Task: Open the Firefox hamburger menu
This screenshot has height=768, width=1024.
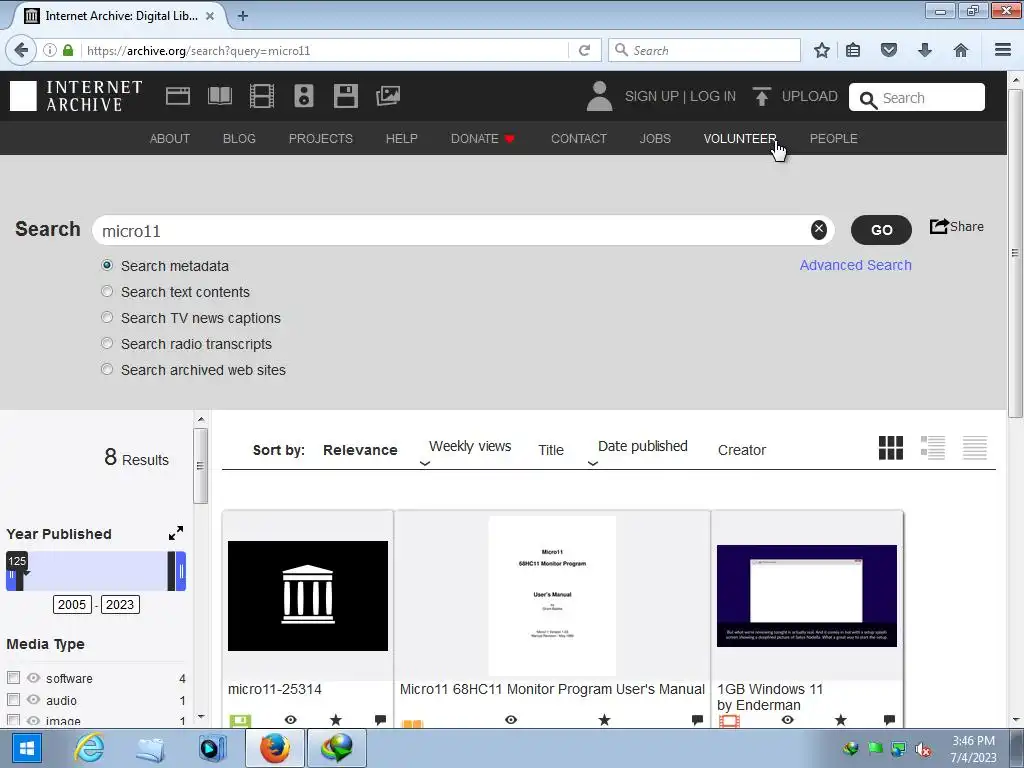Action: 1003,50
